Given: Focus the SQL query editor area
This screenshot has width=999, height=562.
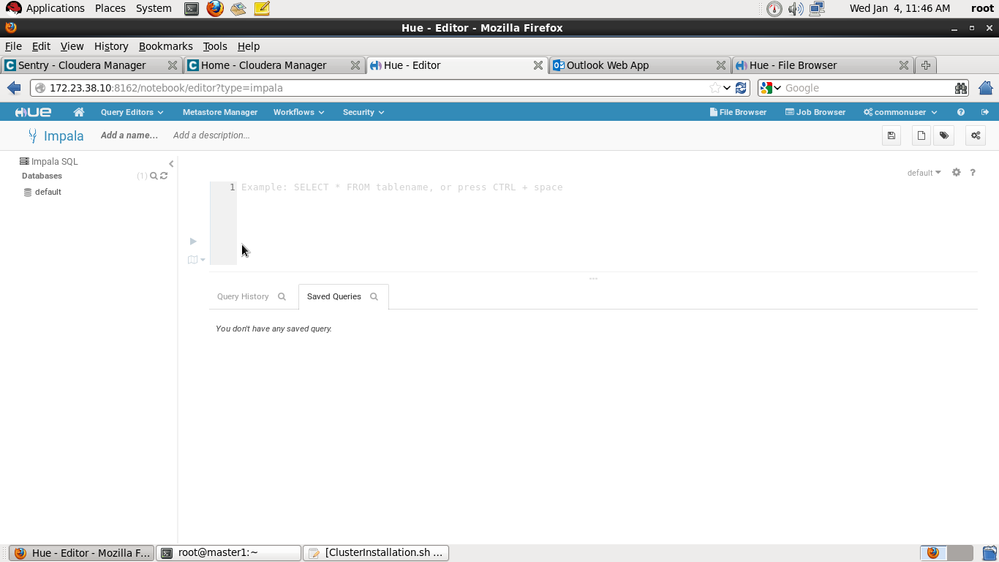Looking at the screenshot, I should click(x=605, y=223).
